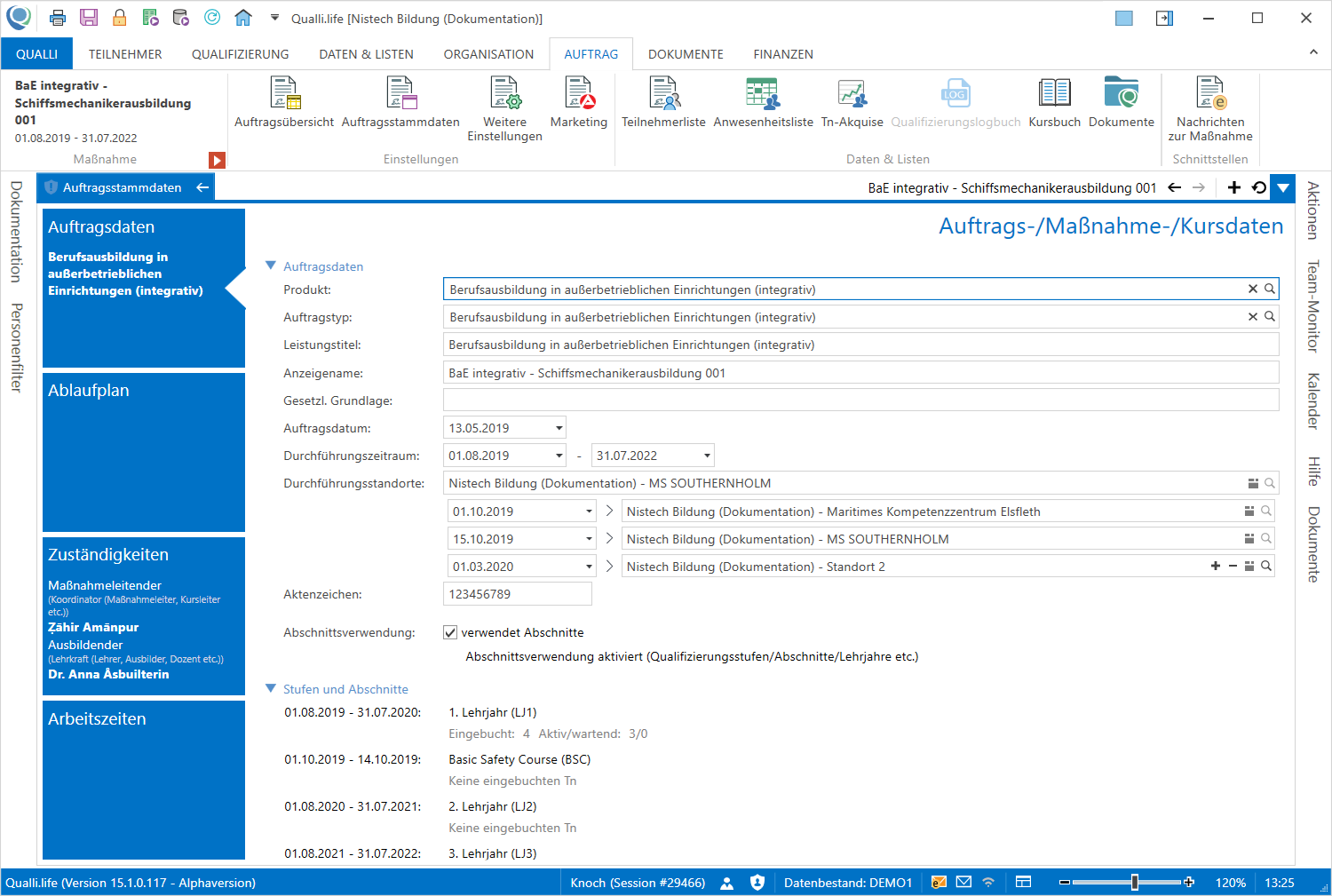
Task: Open quick access toolbar customize dropdown
Action: (x=274, y=18)
